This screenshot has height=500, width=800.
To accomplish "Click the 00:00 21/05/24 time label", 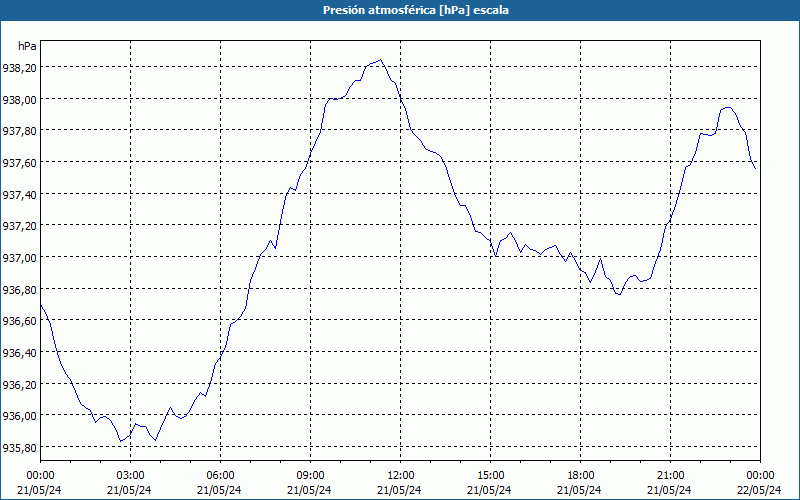I will click(x=40, y=483).
